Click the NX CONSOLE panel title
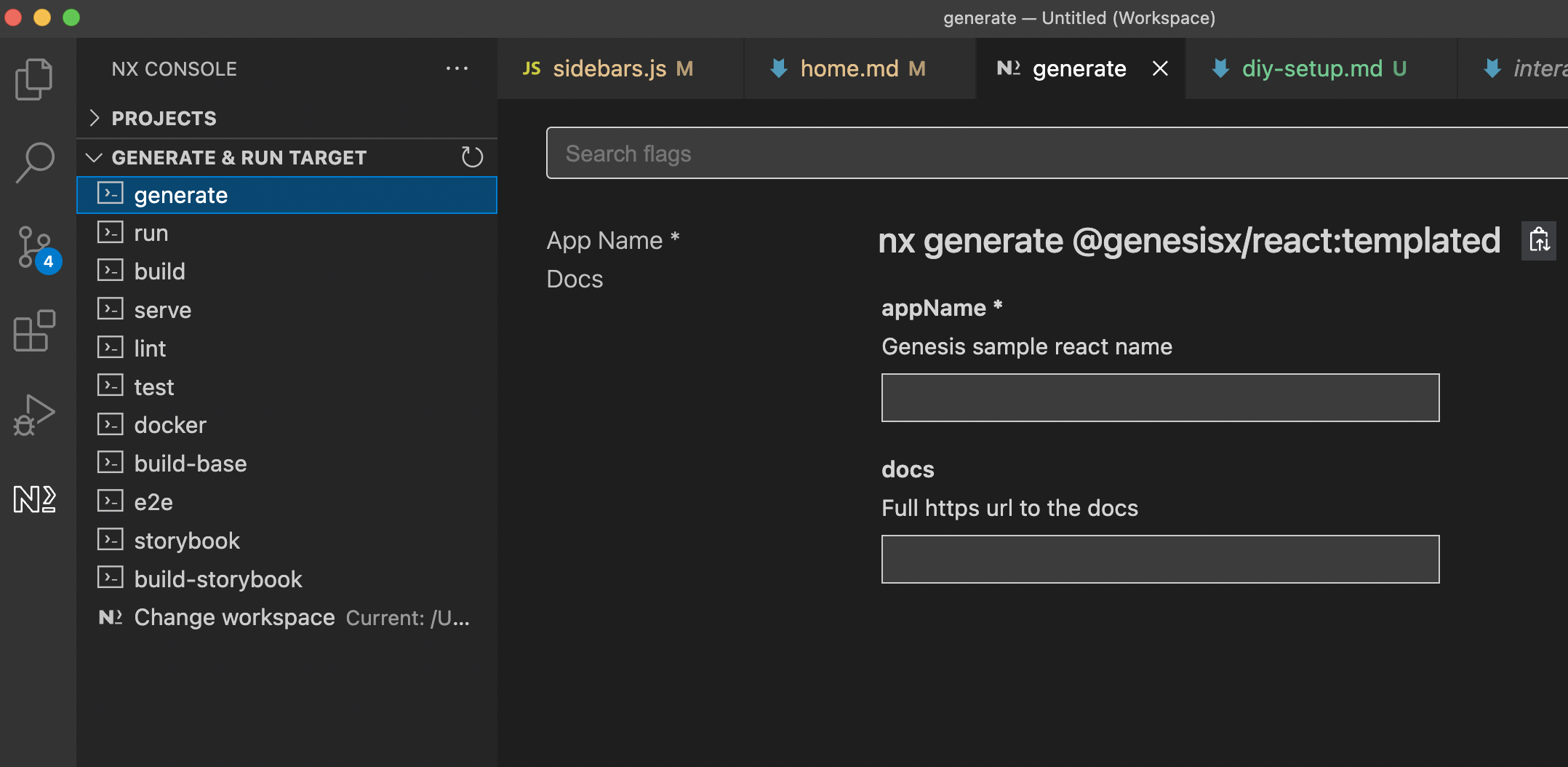 point(175,68)
